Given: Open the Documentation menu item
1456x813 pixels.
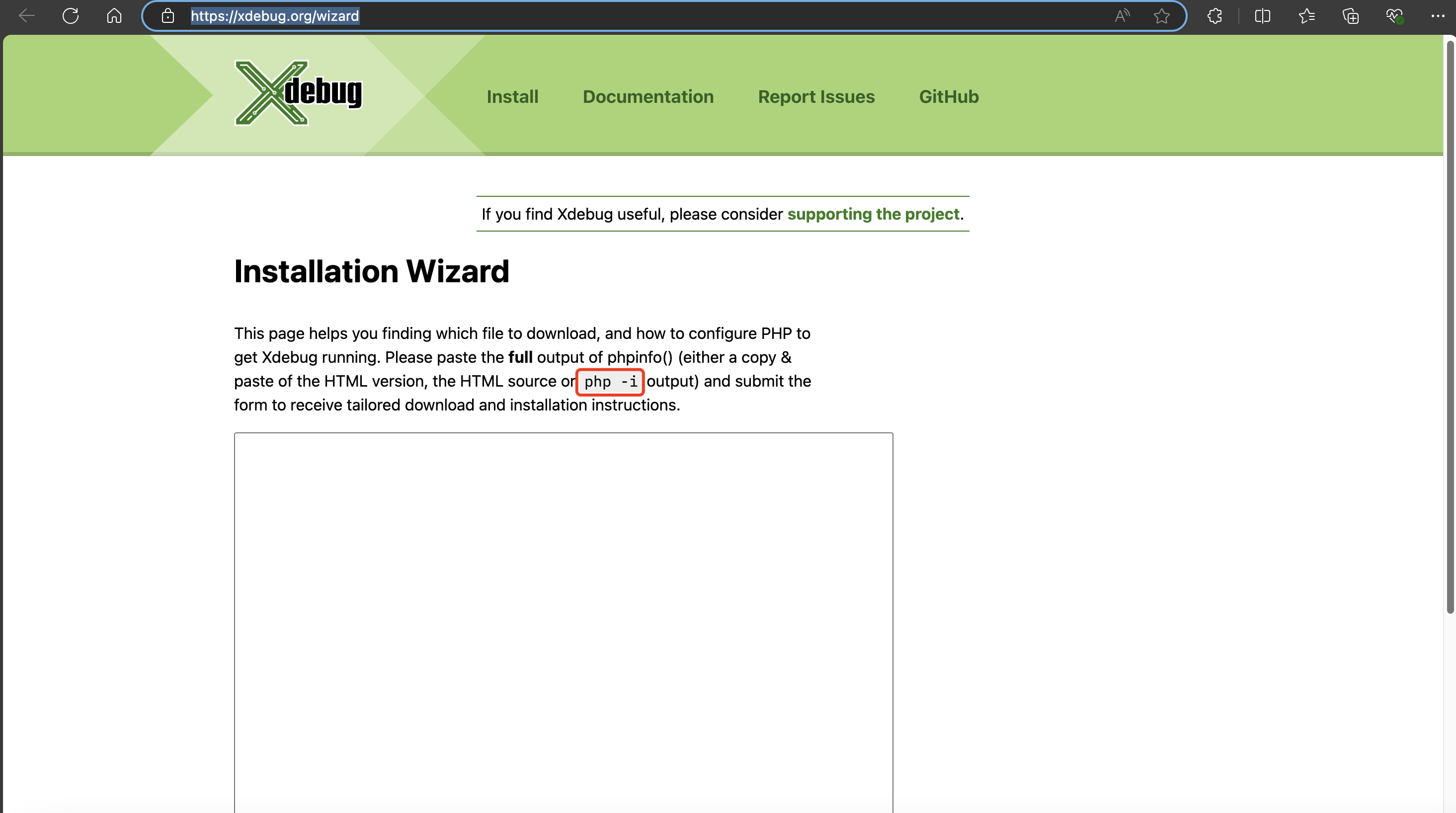Looking at the screenshot, I should tap(647, 97).
